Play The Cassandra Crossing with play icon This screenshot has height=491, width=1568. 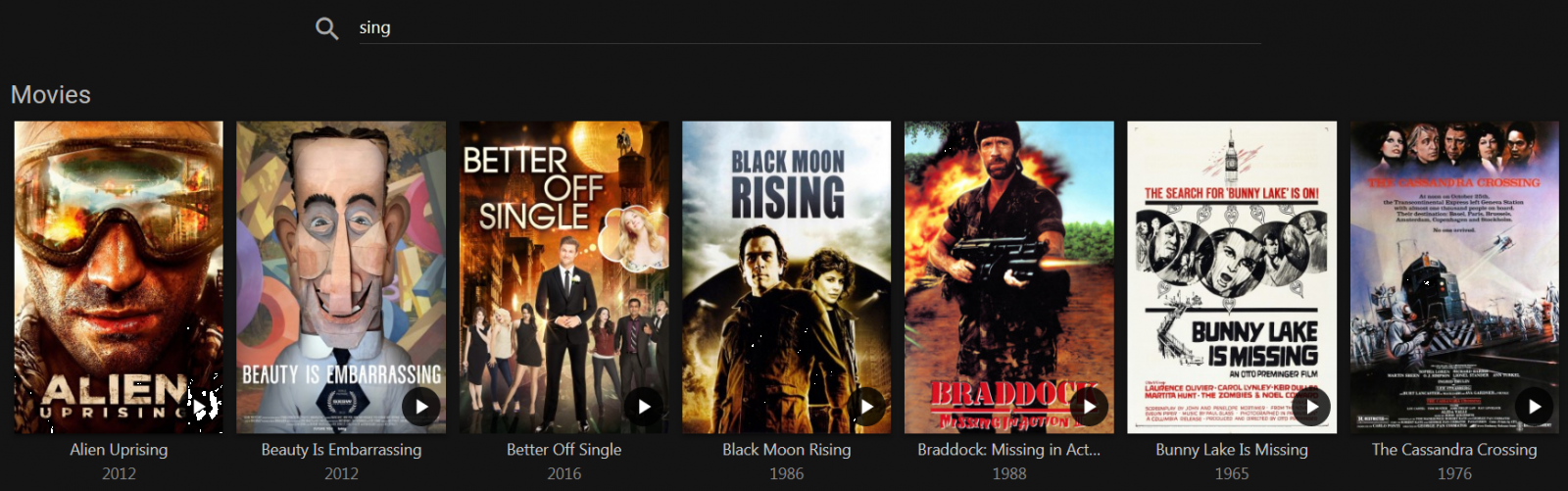(x=1534, y=407)
